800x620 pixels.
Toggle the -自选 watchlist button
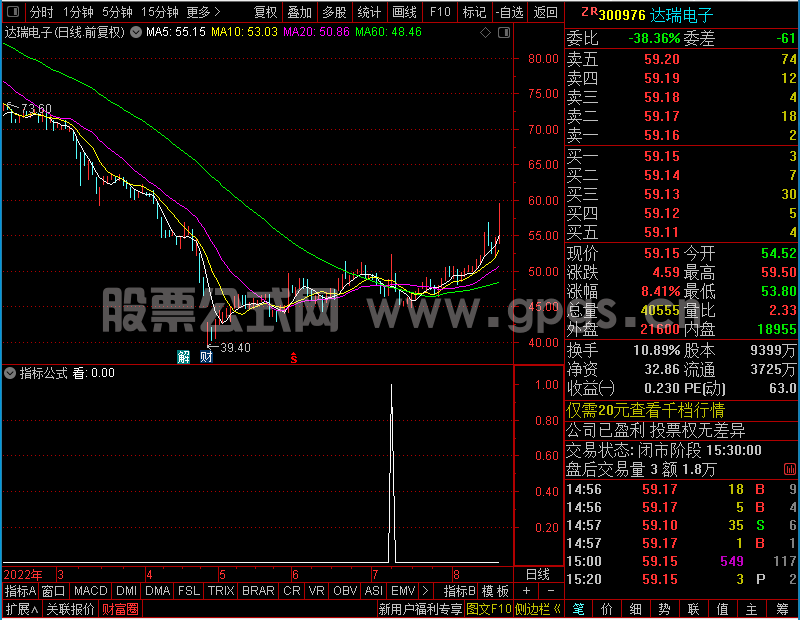click(509, 12)
